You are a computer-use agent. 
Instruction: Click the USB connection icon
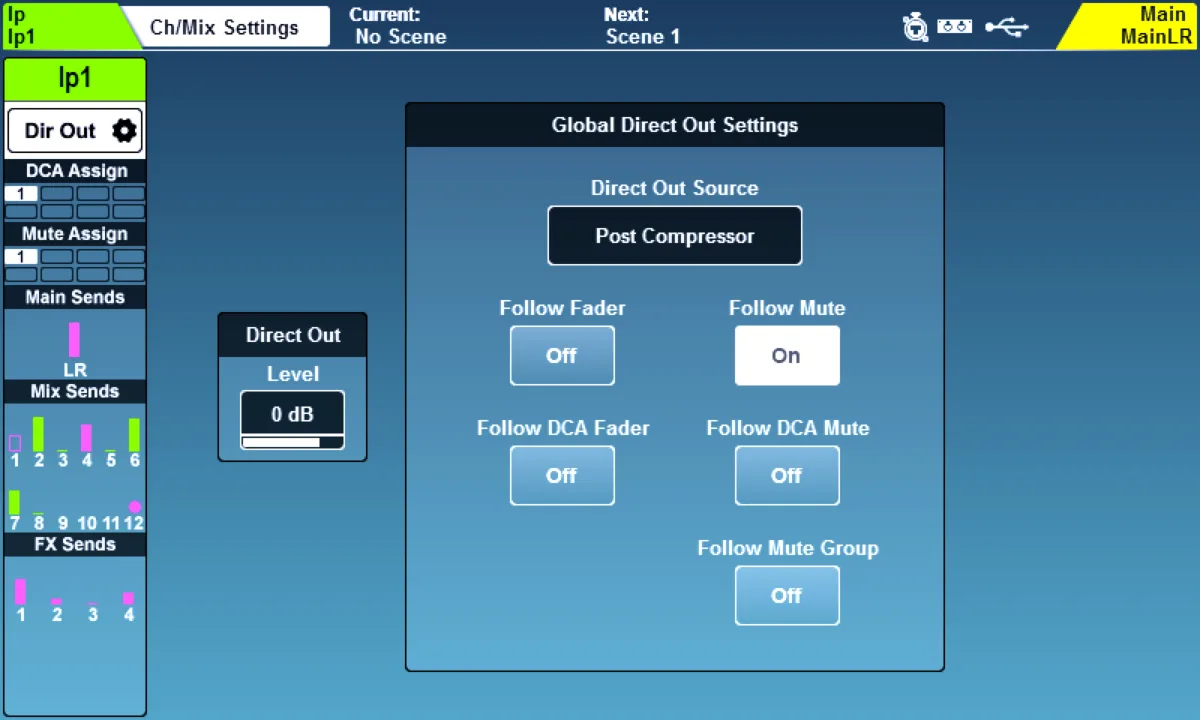1006,27
